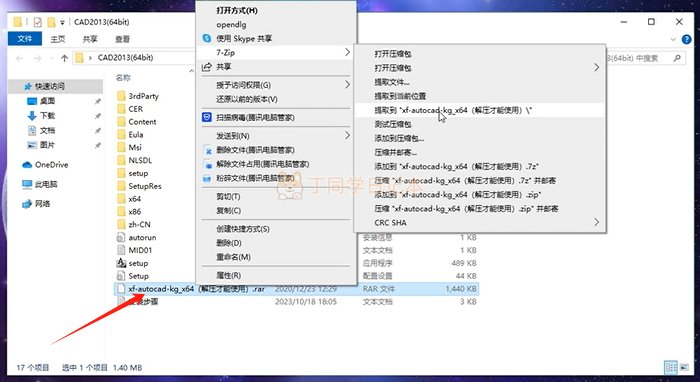
Task: Open the 共享 ribbon tab
Action: pos(90,39)
